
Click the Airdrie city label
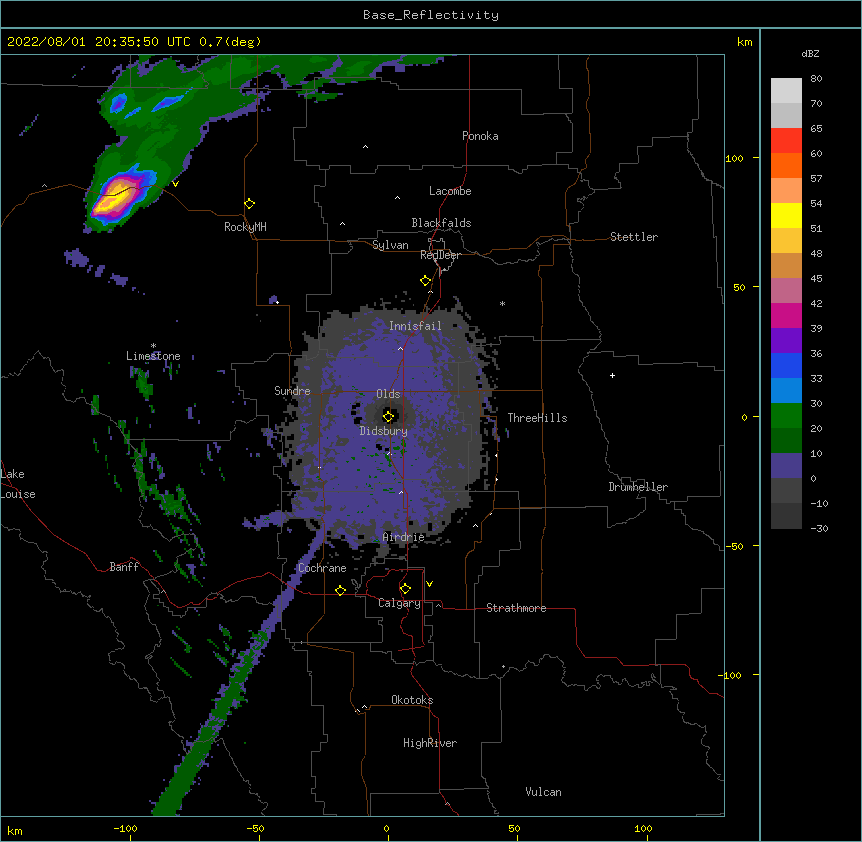404,537
